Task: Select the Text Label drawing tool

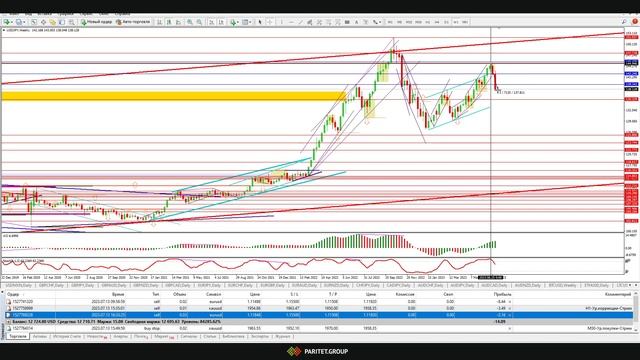Action: [366, 22]
